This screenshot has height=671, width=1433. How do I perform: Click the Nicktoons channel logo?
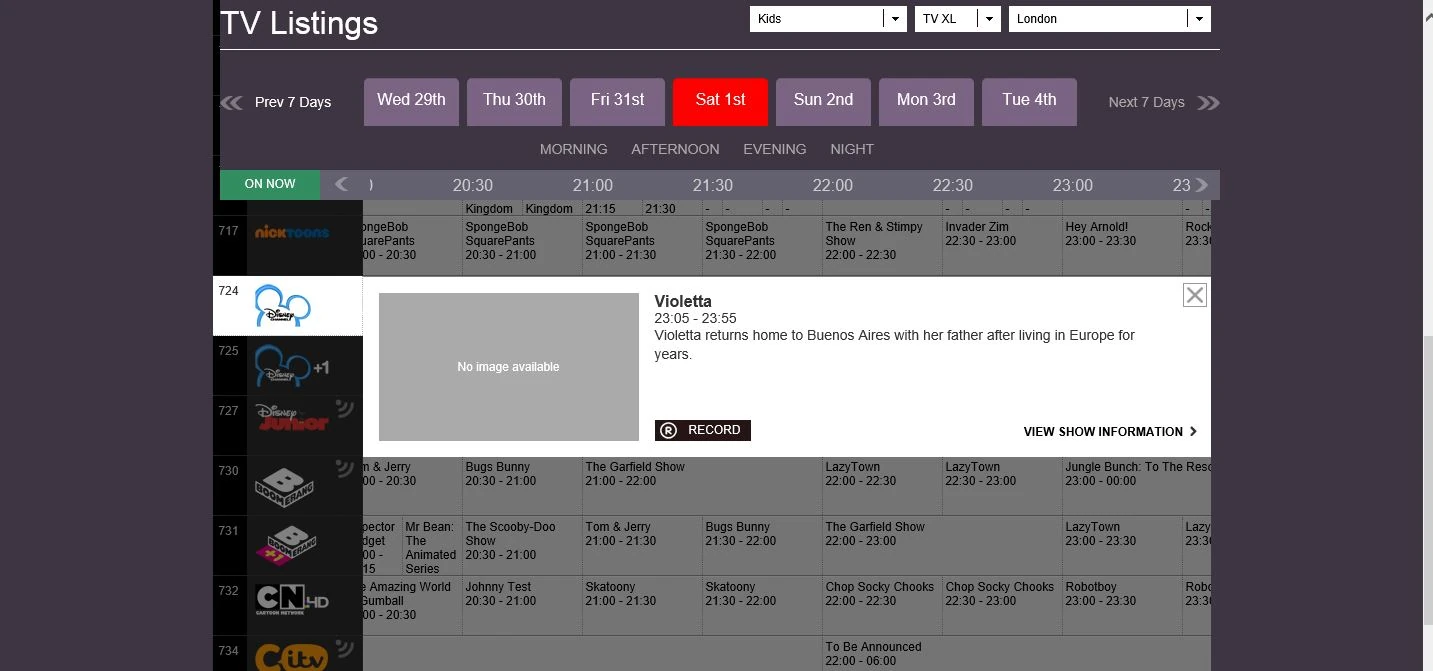(291, 233)
